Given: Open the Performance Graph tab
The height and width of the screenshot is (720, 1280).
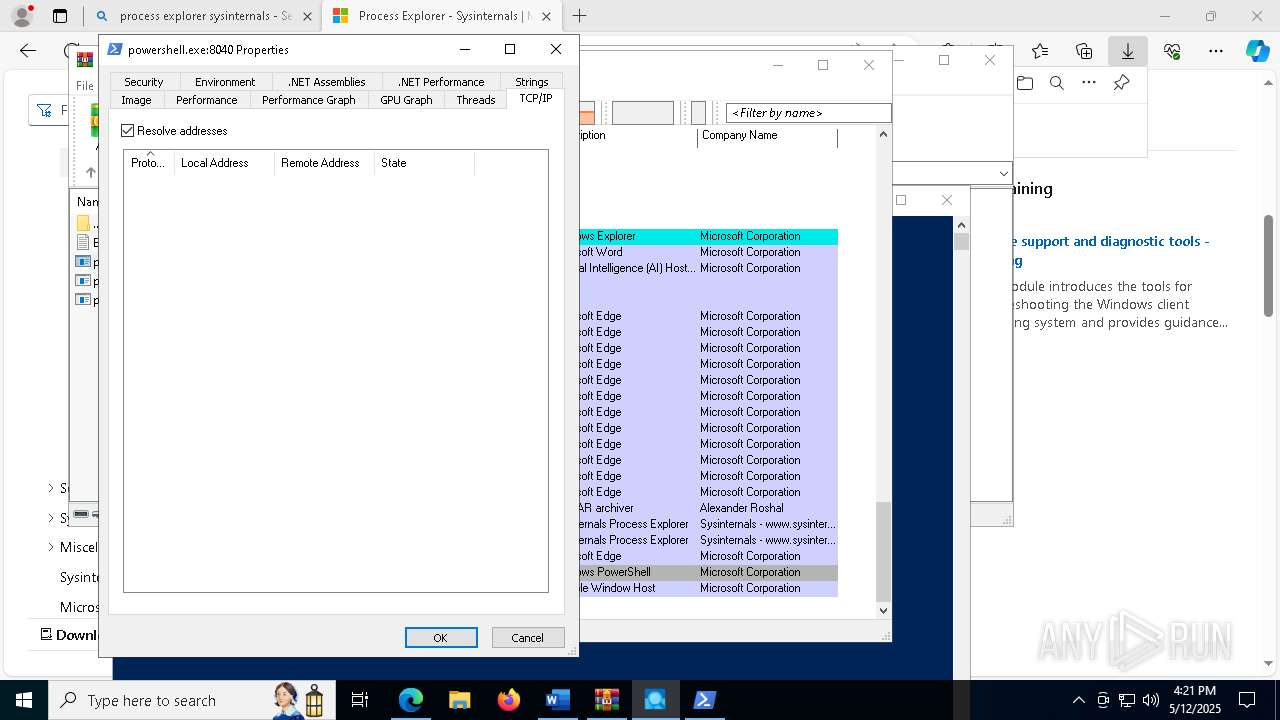Looking at the screenshot, I should (309, 100).
